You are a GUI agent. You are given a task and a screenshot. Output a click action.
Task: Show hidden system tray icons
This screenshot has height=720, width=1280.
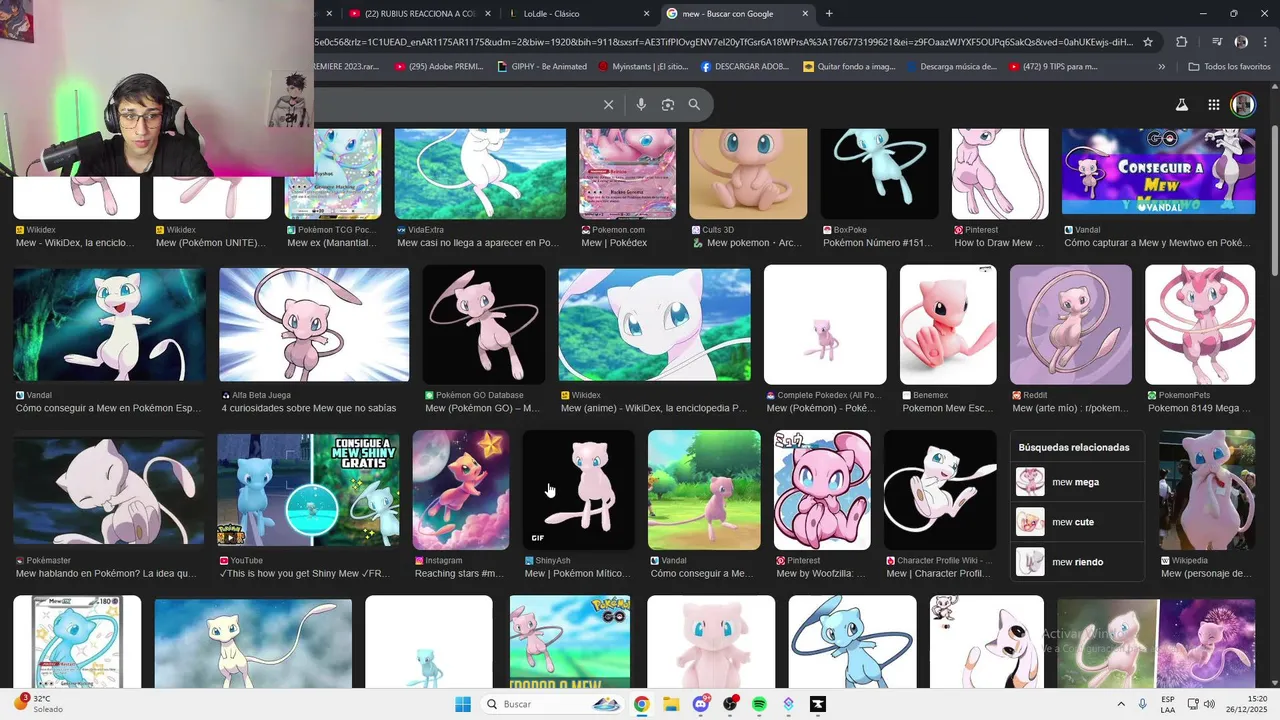coord(1120,704)
